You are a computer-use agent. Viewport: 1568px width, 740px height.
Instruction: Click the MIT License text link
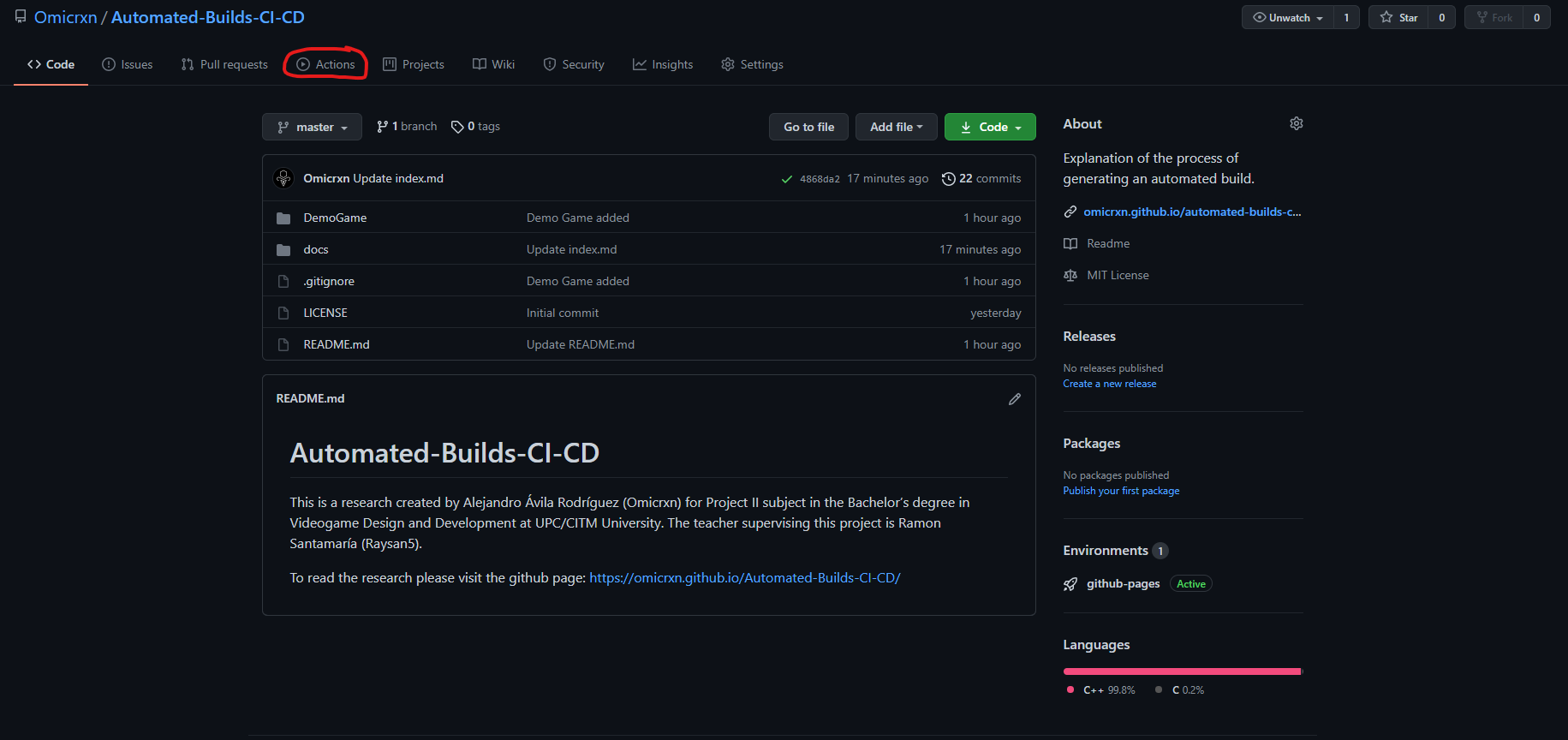pos(1118,275)
